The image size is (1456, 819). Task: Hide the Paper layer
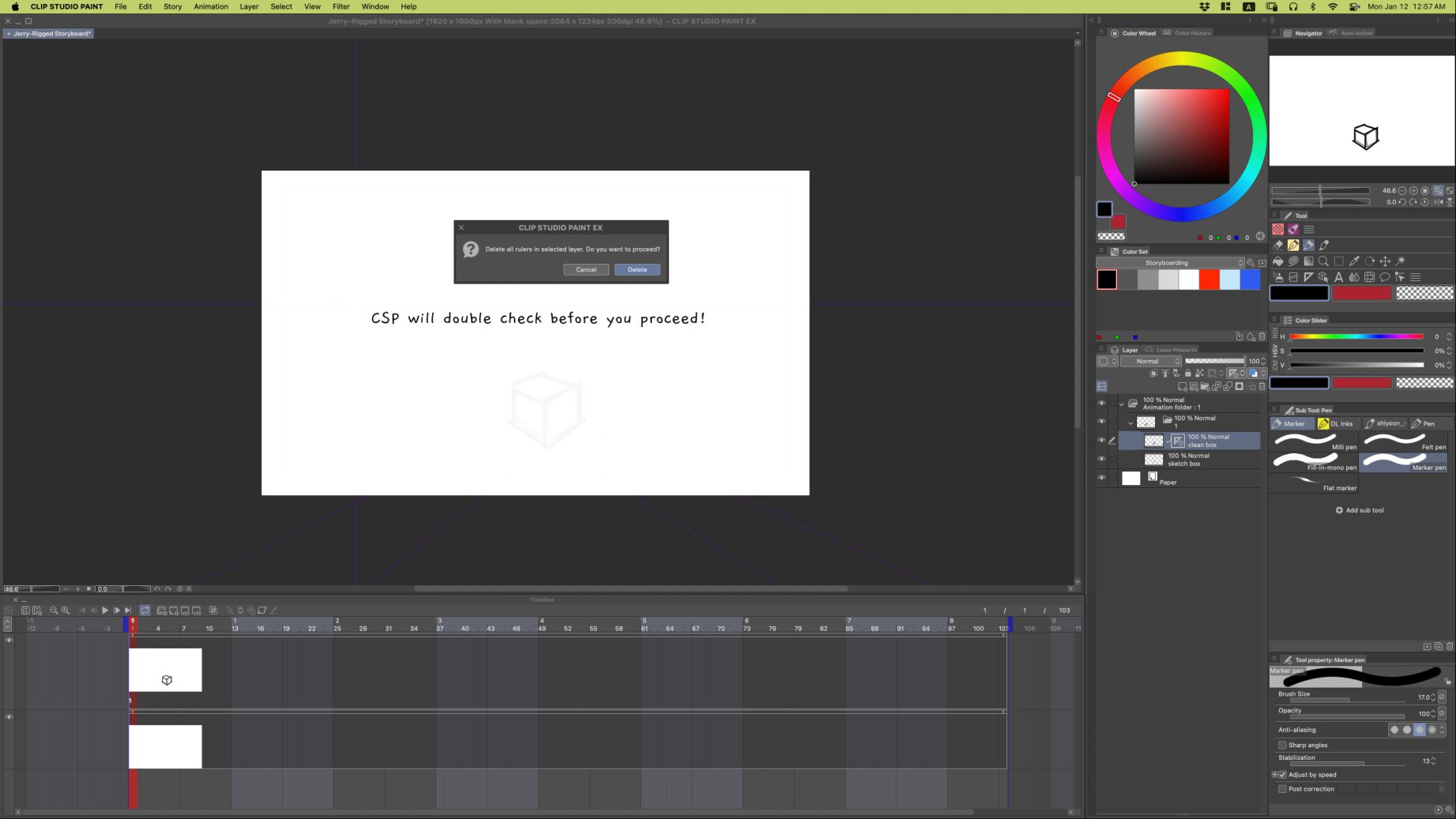coord(1101,478)
